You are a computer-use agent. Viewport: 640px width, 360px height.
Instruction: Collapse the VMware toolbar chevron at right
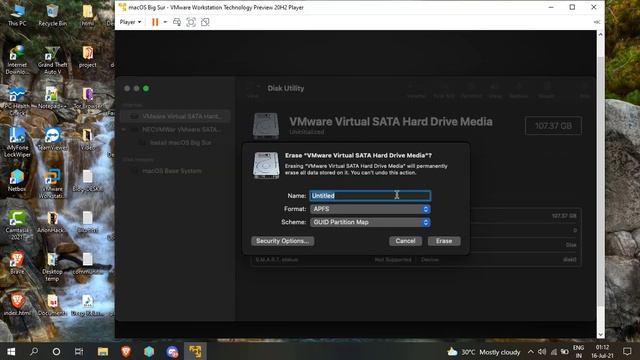pos(597,22)
